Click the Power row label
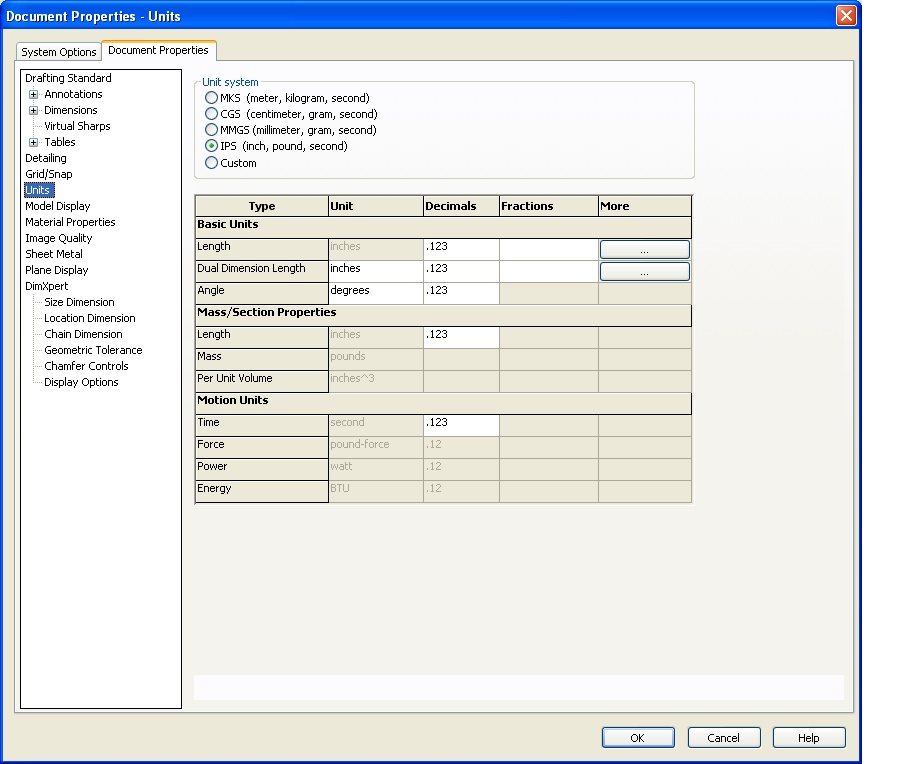Screen dimensions: 924x764 point(262,469)
